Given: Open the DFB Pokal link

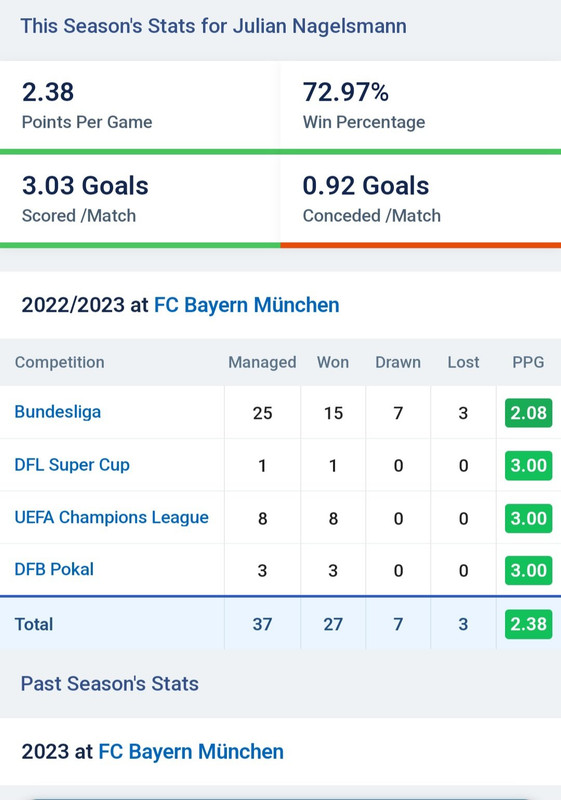Looking at the screenshot, I should click(54, 569).
